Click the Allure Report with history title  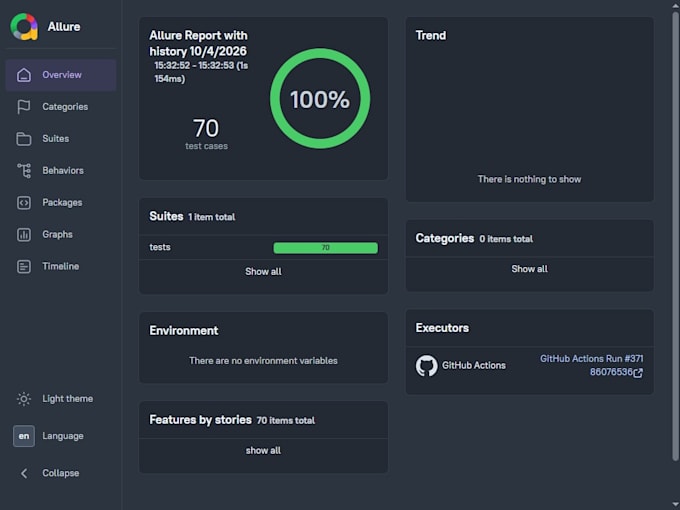(199, 43)
